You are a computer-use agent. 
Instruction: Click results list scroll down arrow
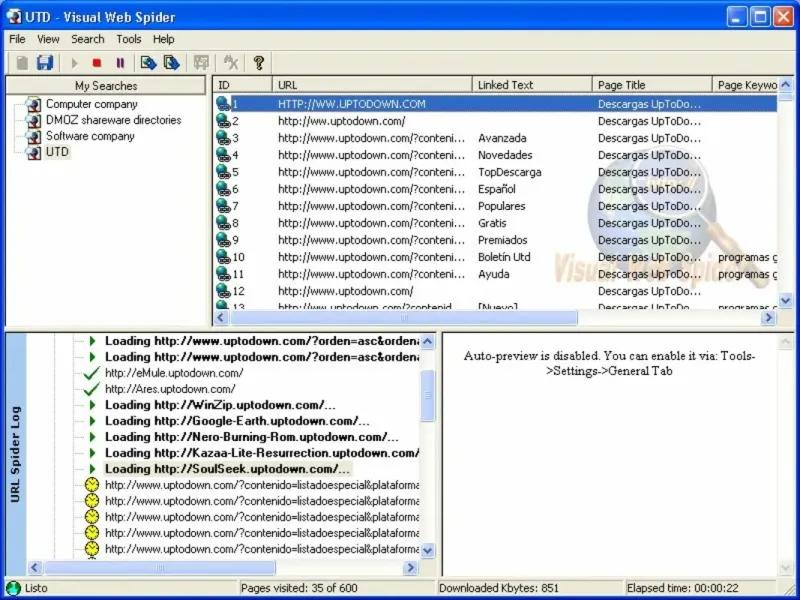[786, 301]
